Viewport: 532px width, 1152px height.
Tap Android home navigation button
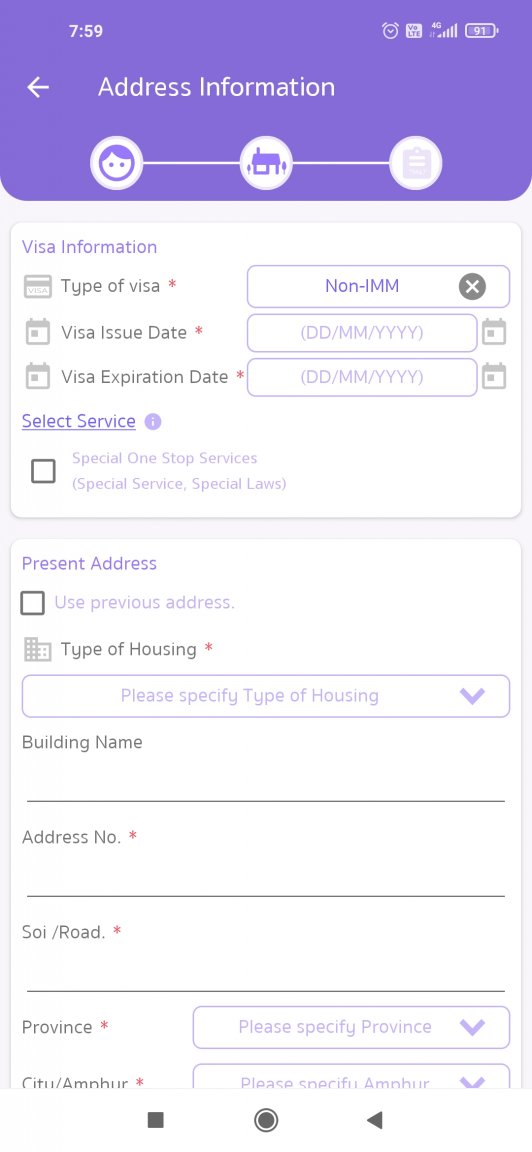(265, 1120)
